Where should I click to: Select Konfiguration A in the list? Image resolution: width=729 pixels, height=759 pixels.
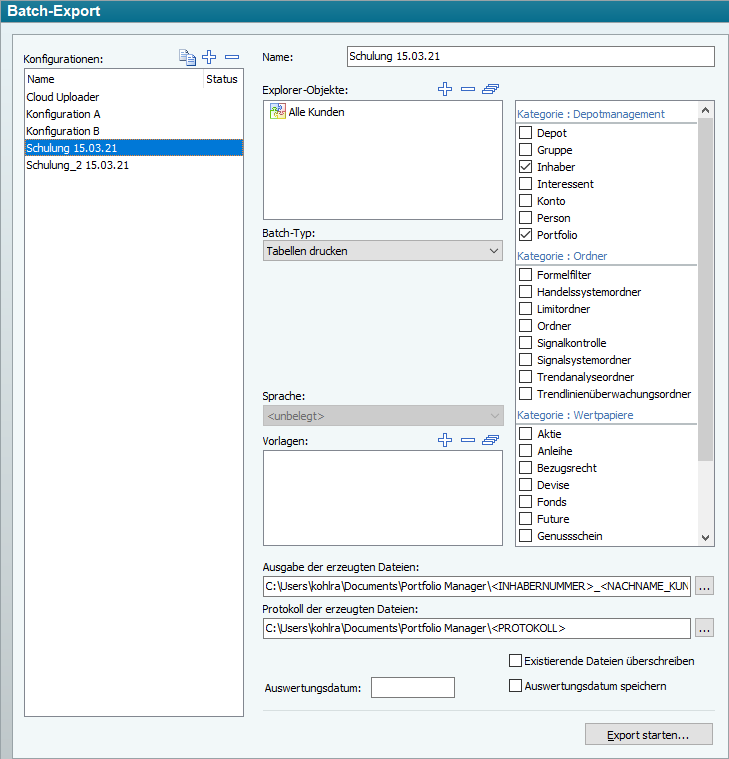63,114
